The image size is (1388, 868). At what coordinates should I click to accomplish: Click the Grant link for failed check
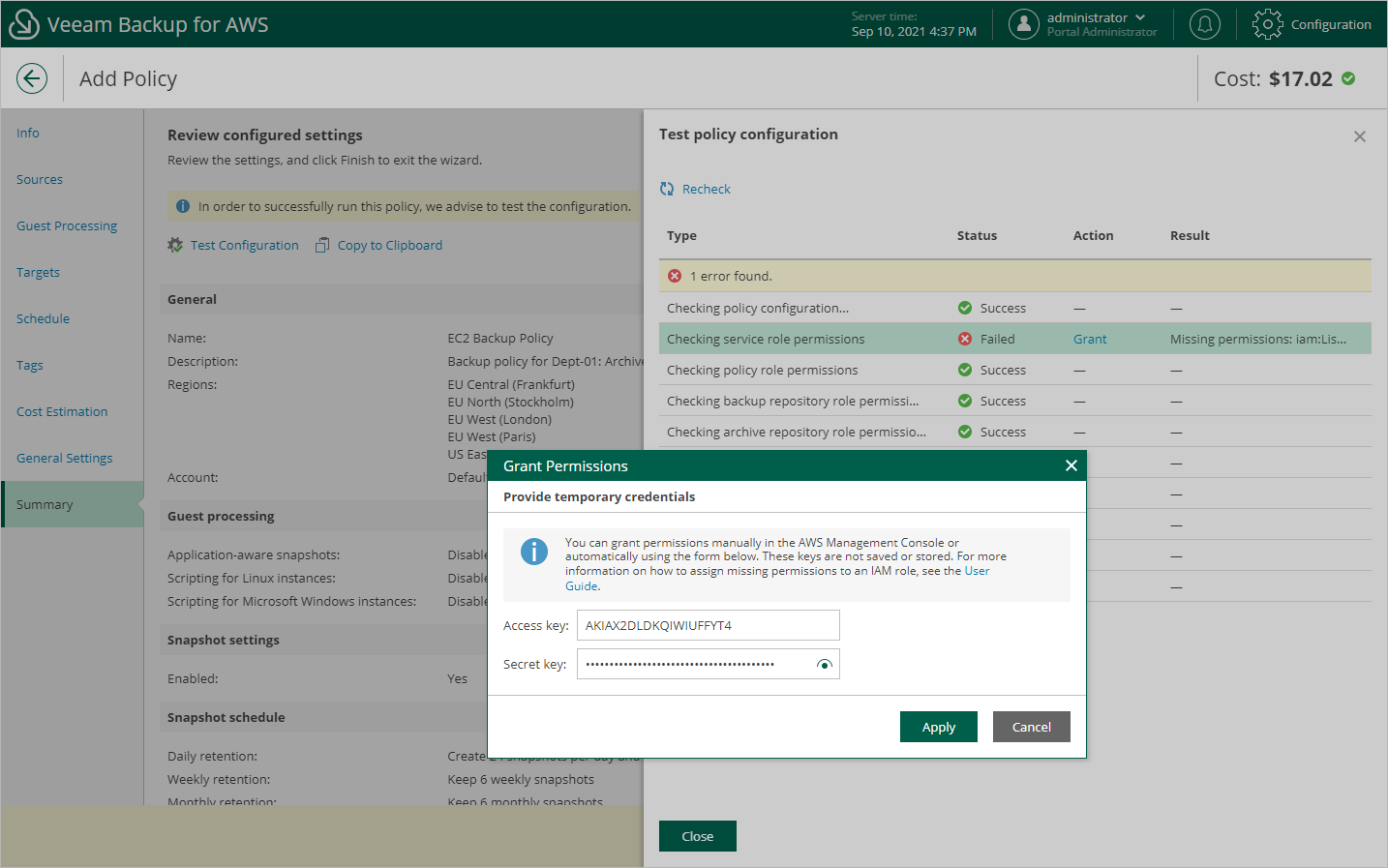tap(1089, 340)
